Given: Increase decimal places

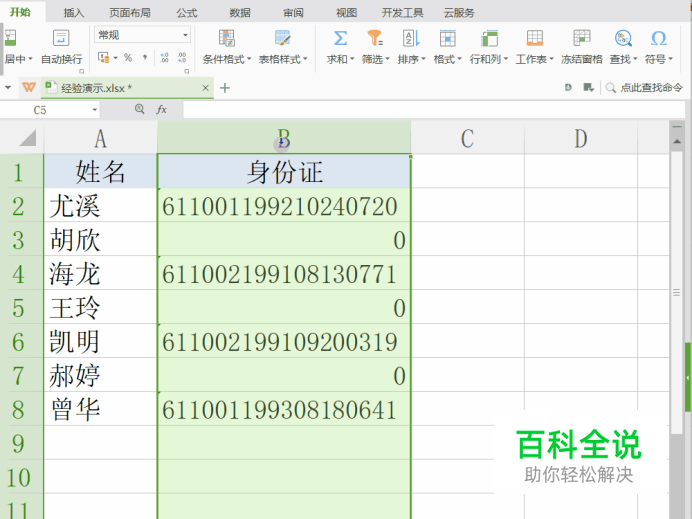Looking at the screenshot, I should 165,57.
